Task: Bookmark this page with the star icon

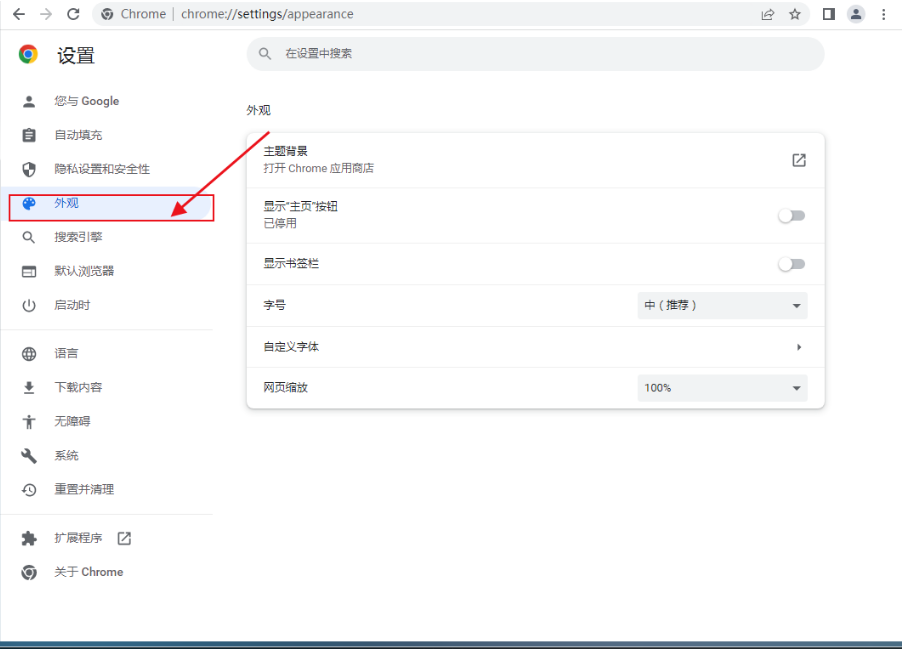Action: pyautogui.click(x=795, y=14)
